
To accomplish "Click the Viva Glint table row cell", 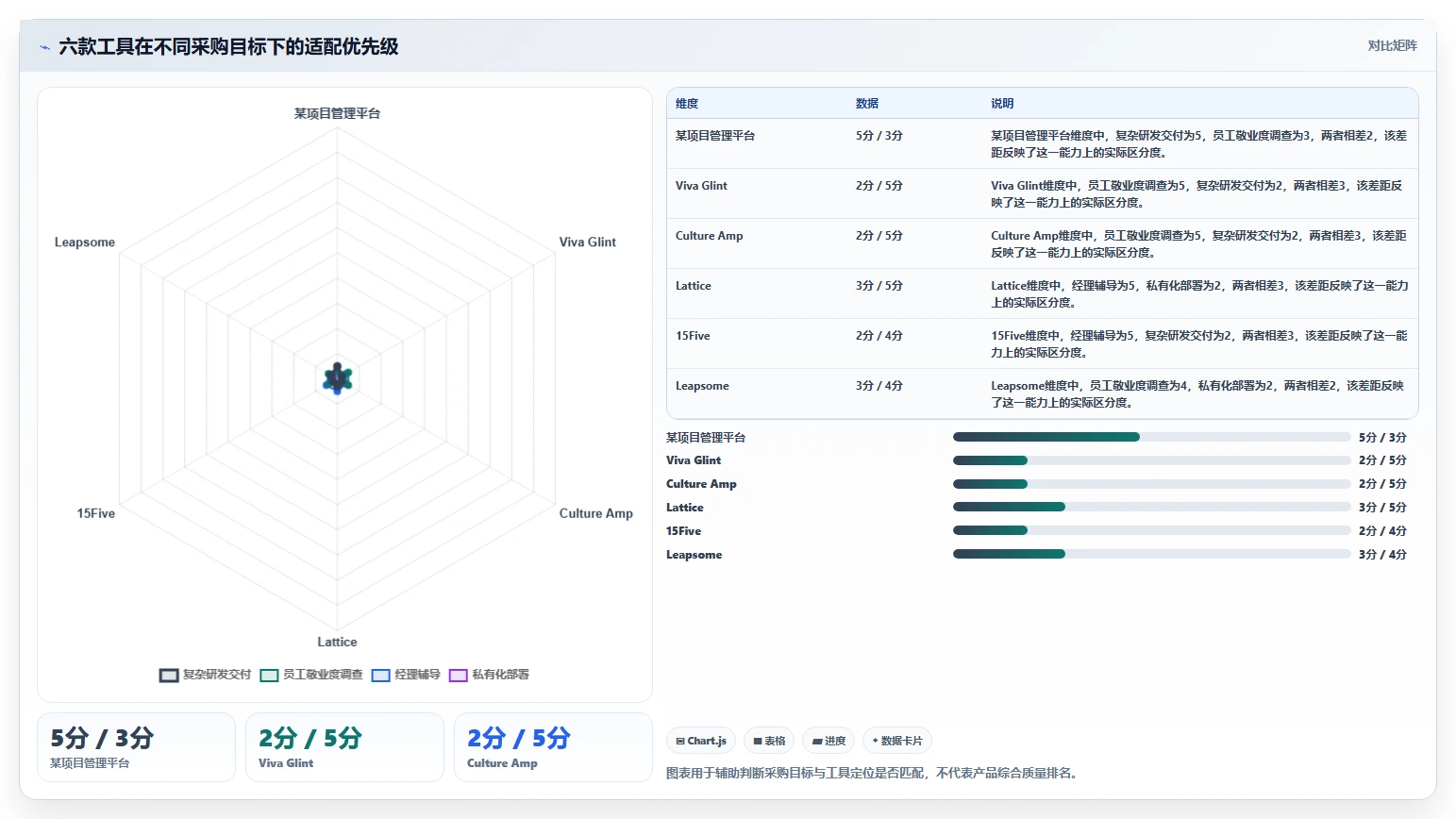I will (x=701, y=186).
